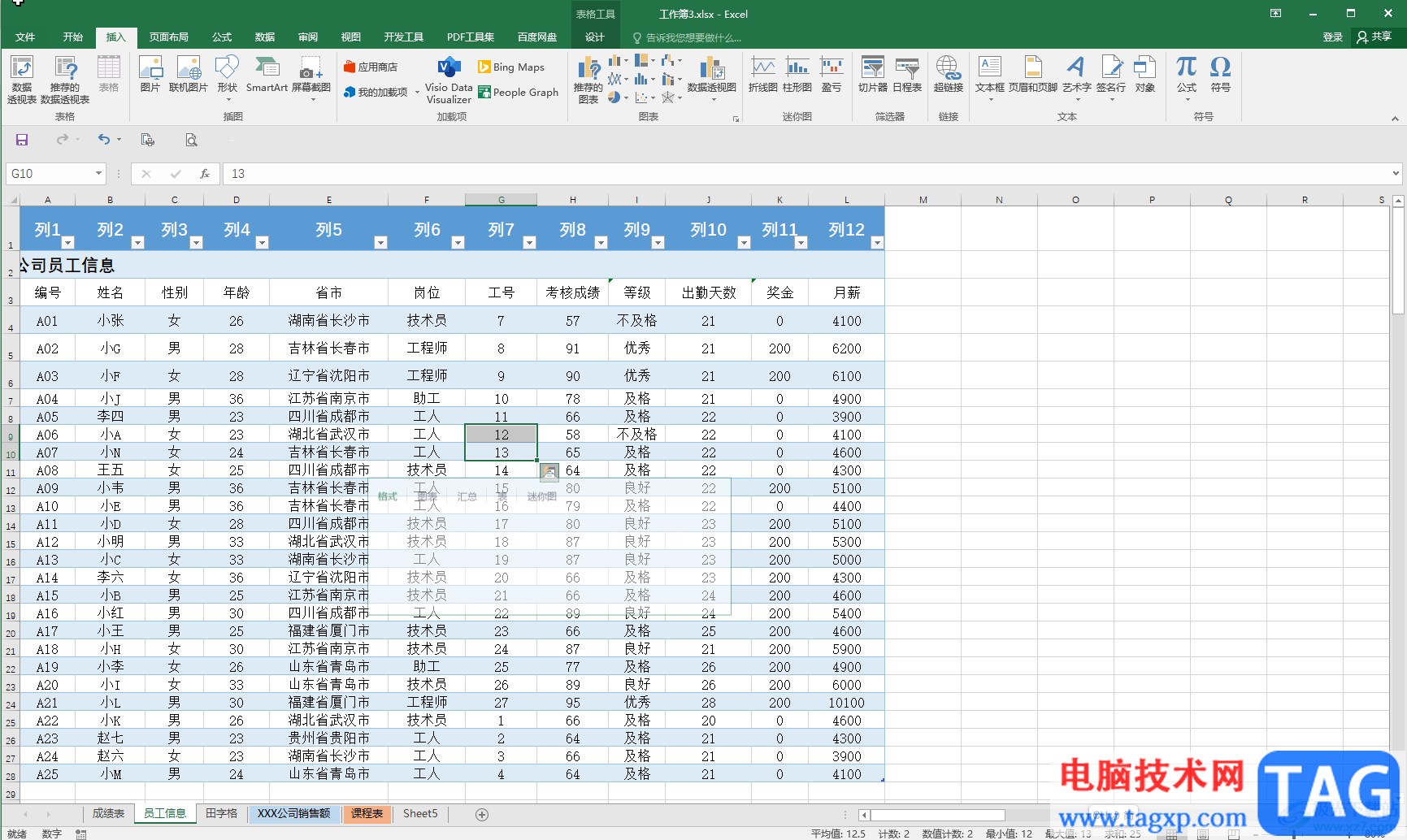Insert an embedded Object
The height and width of the screenshot is (840, 1407).
tap(1145, 74)
